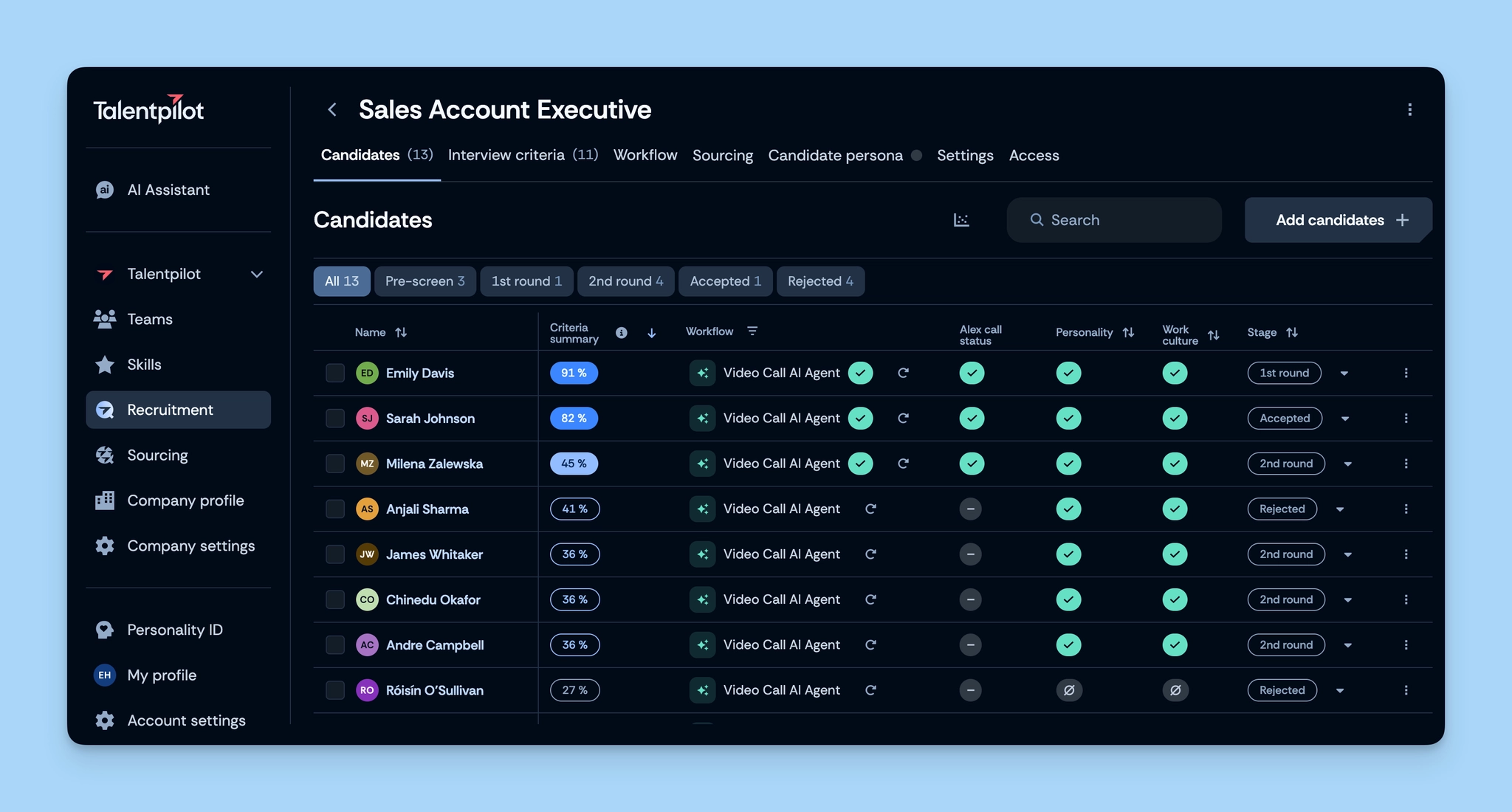The height and width of the screenshot is (812, 1512).
Task: Open the job options kebab menu at top right
Action: click(x=1409, y=110)
